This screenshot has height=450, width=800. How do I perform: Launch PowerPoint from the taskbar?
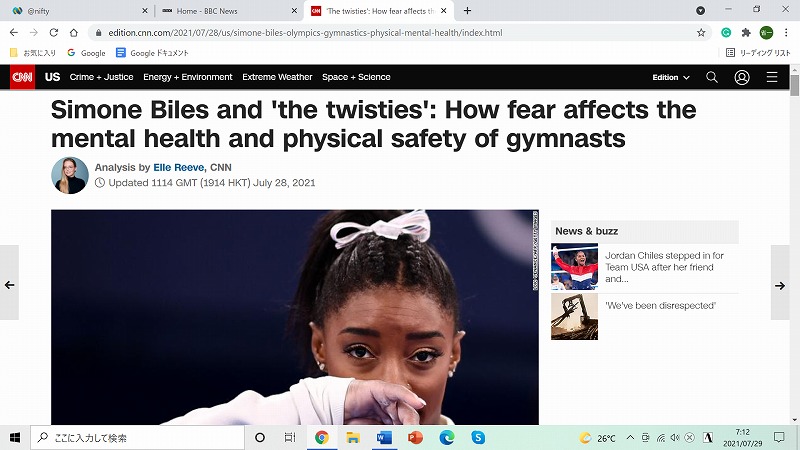tap(415, 437)
